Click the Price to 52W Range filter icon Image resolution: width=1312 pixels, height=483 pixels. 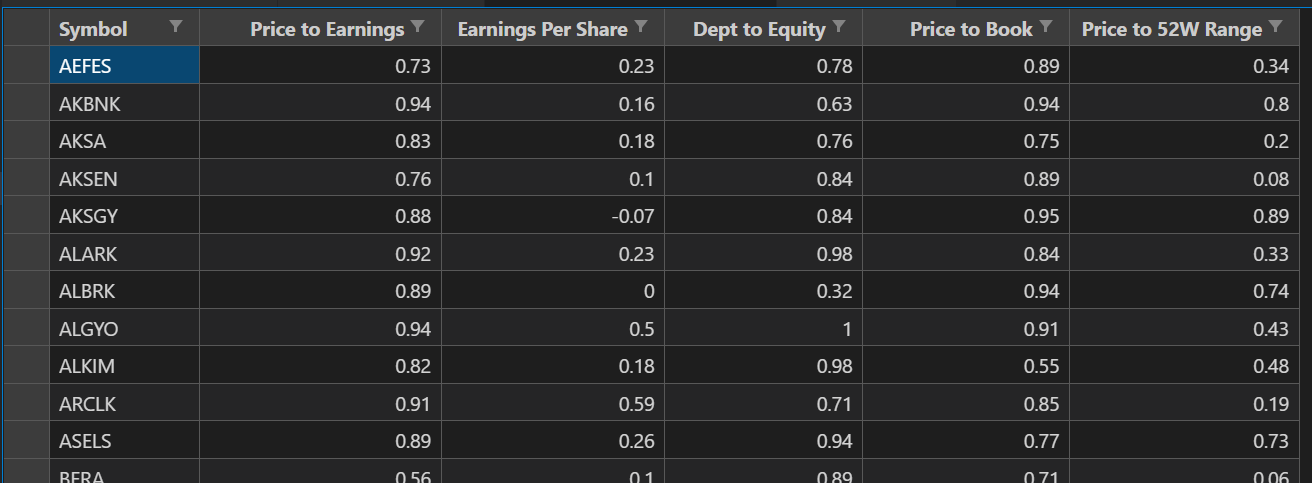click(x=1276, y=26)
